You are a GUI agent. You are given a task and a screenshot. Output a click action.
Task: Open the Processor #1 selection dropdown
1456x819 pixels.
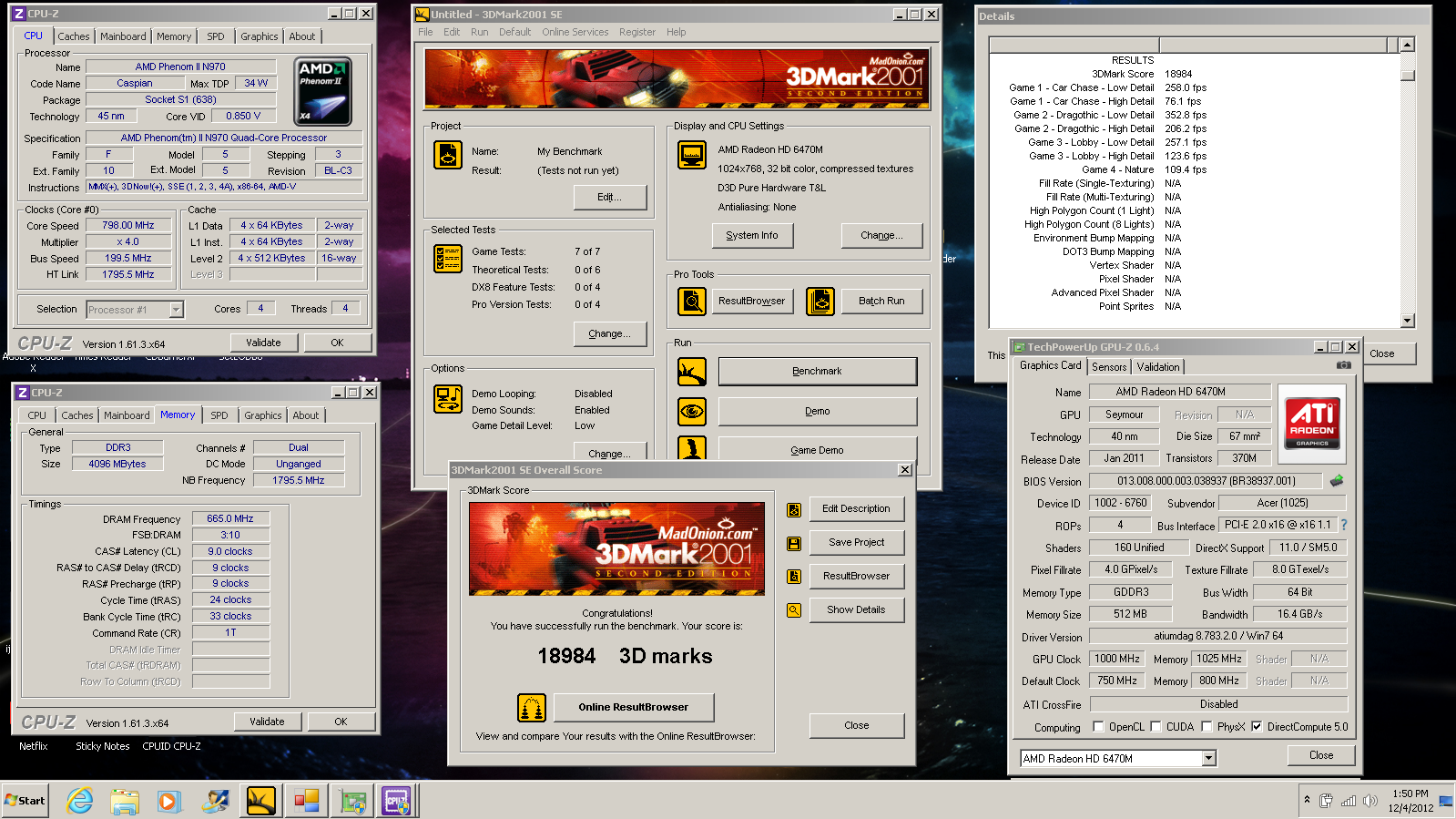177,310
